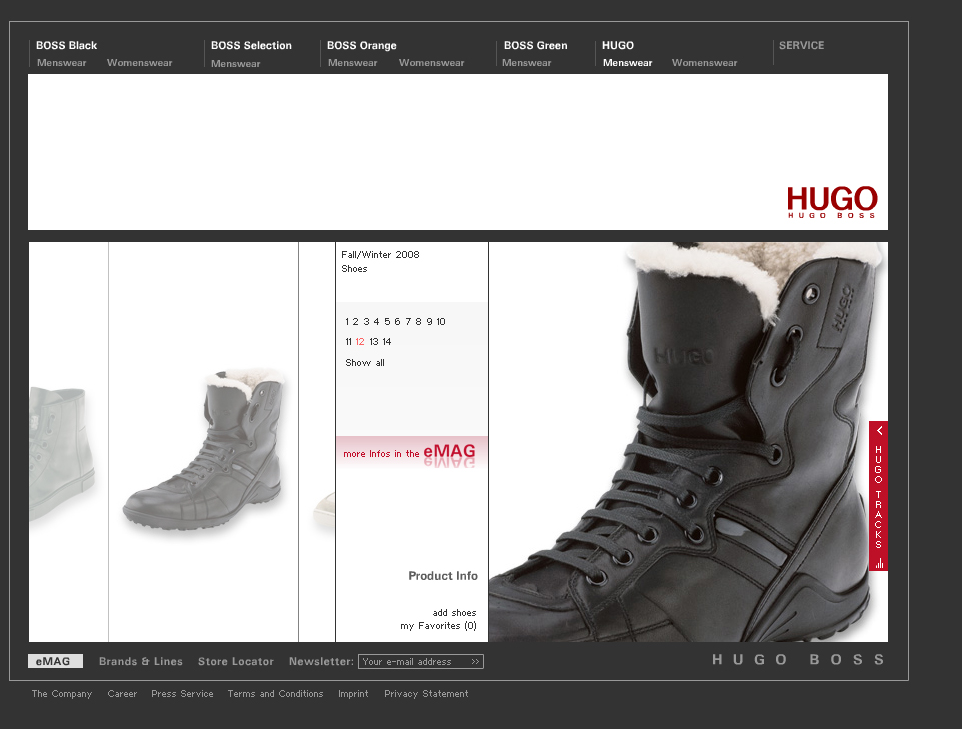962x729 pixels.
Task: Click the HUGO TRACKS equalizer icon
Action: pyautogui.click(x=879, y=563)
